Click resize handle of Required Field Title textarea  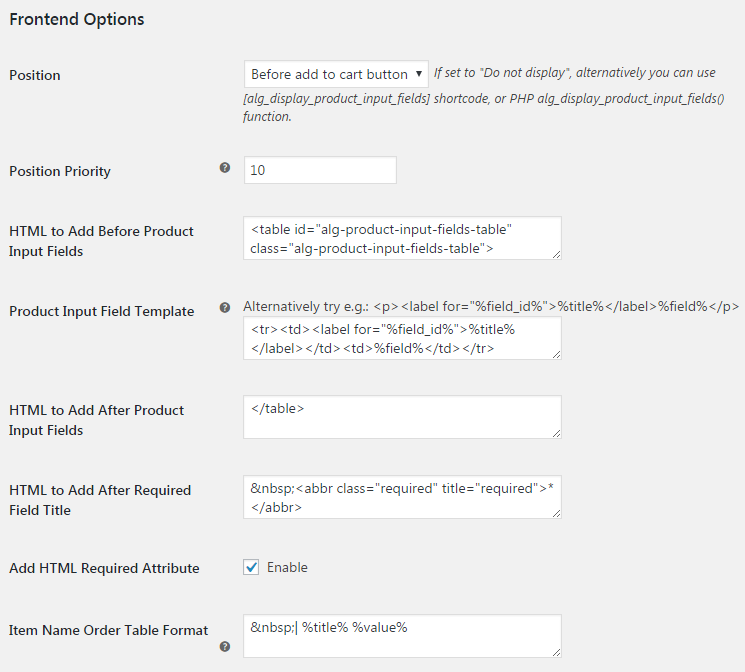555,512
